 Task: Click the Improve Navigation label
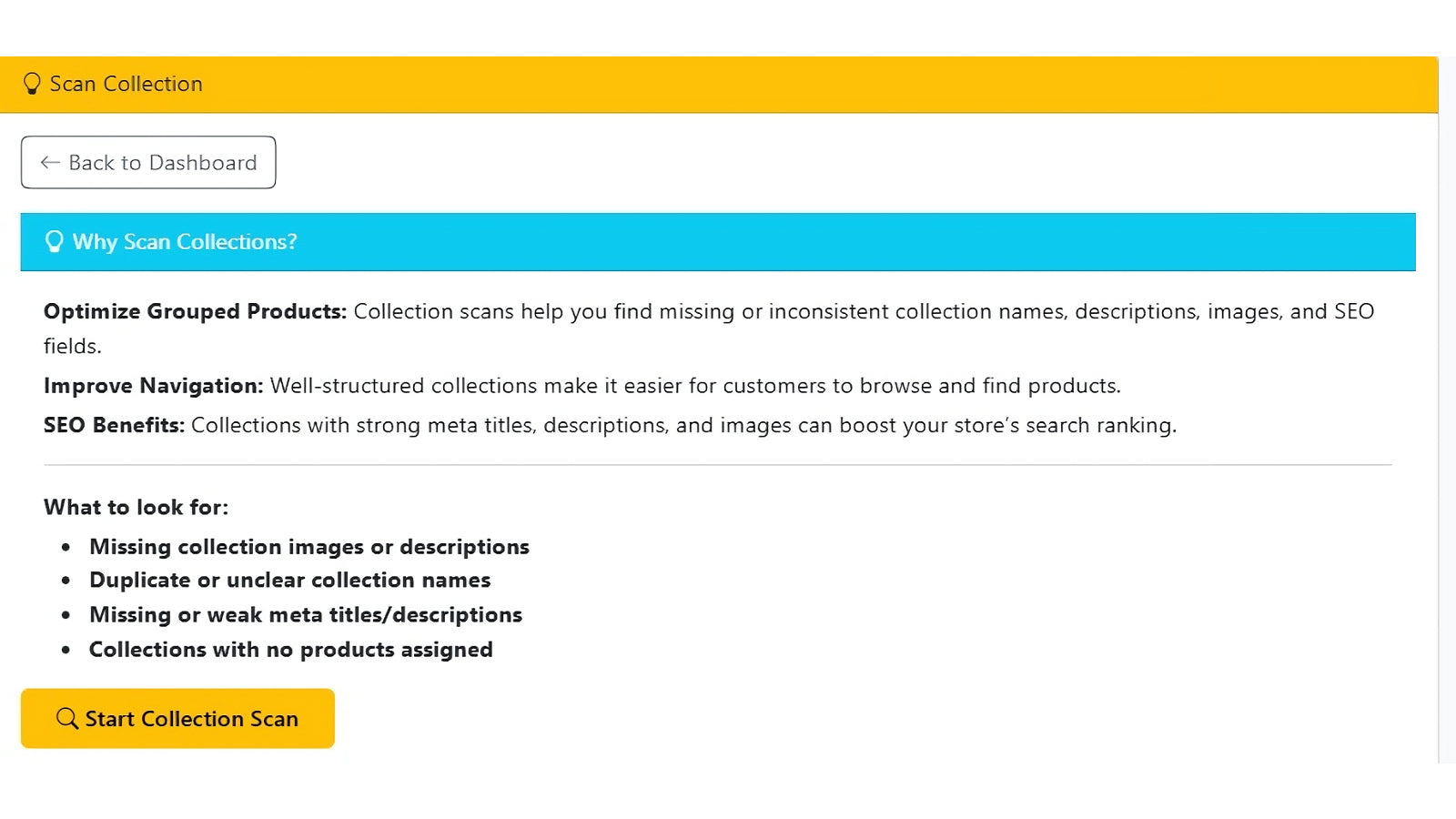[153, 386]
